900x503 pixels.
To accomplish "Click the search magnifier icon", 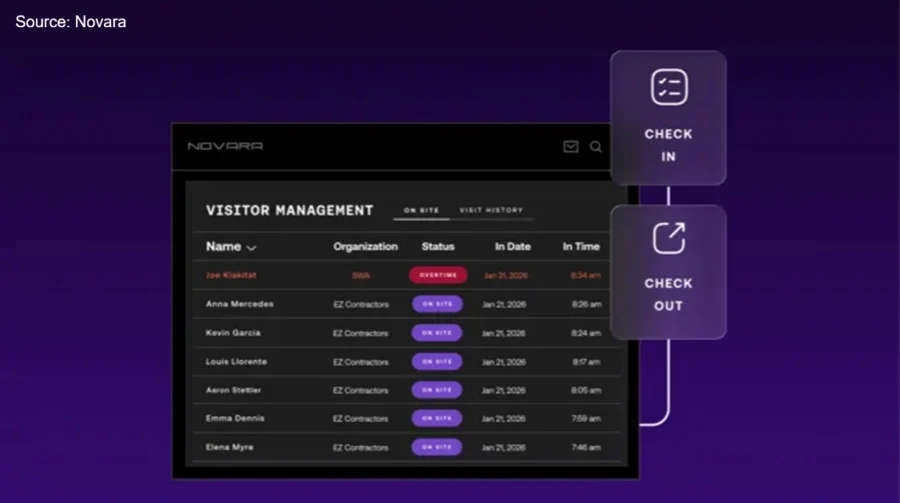I will point(596,147).
